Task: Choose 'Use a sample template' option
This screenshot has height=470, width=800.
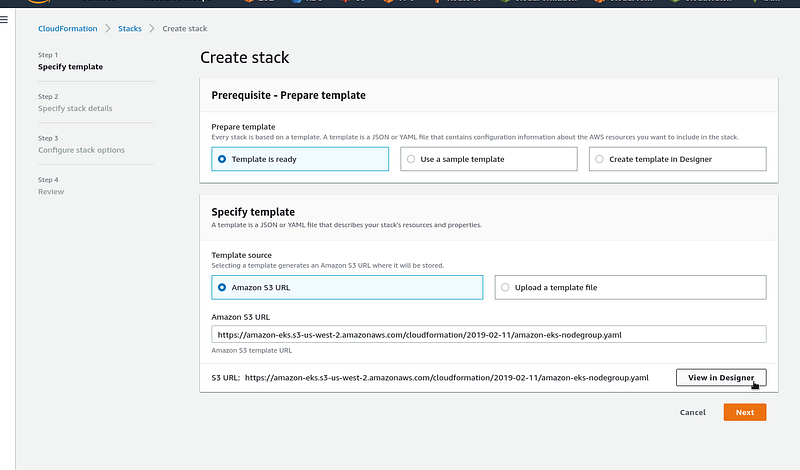Action: point(489,159)
